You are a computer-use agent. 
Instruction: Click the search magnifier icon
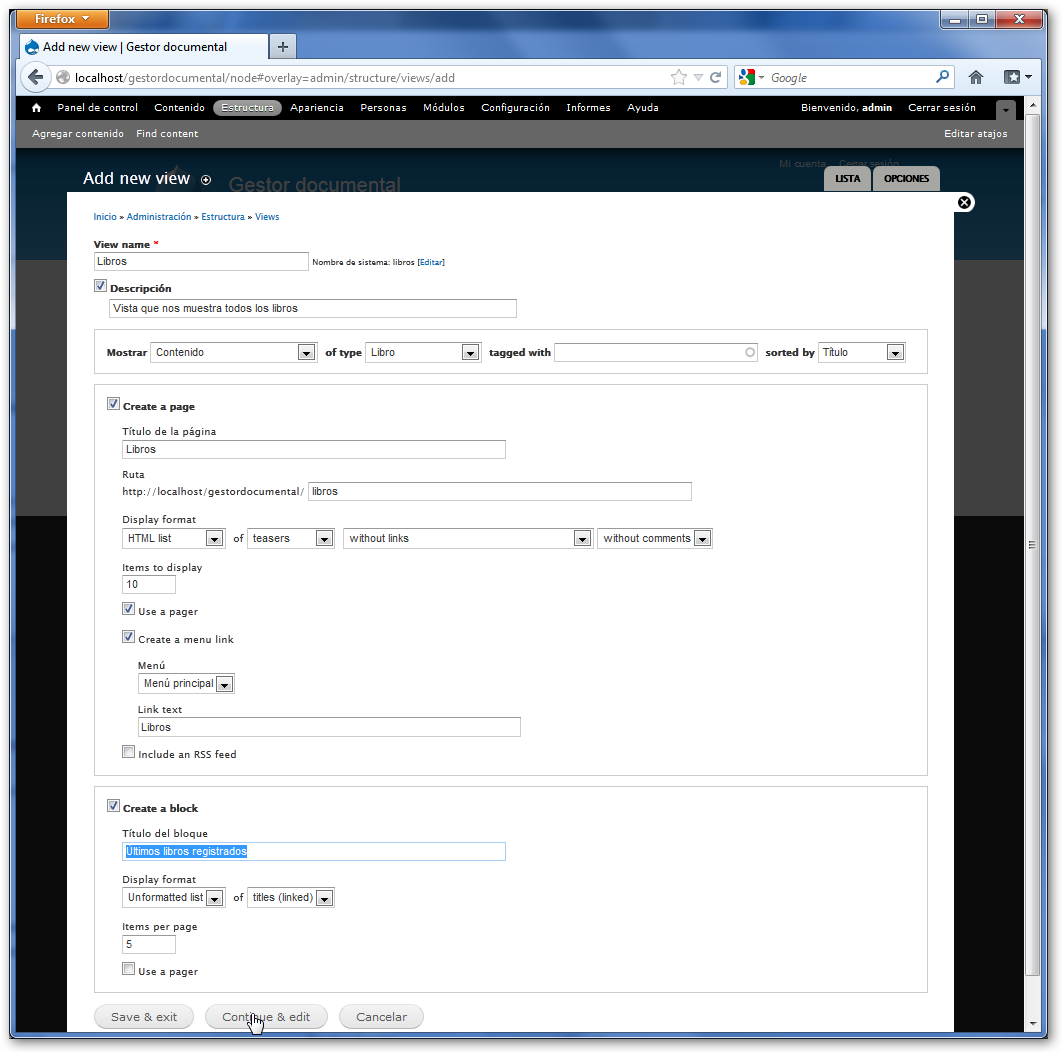[942, 77]
